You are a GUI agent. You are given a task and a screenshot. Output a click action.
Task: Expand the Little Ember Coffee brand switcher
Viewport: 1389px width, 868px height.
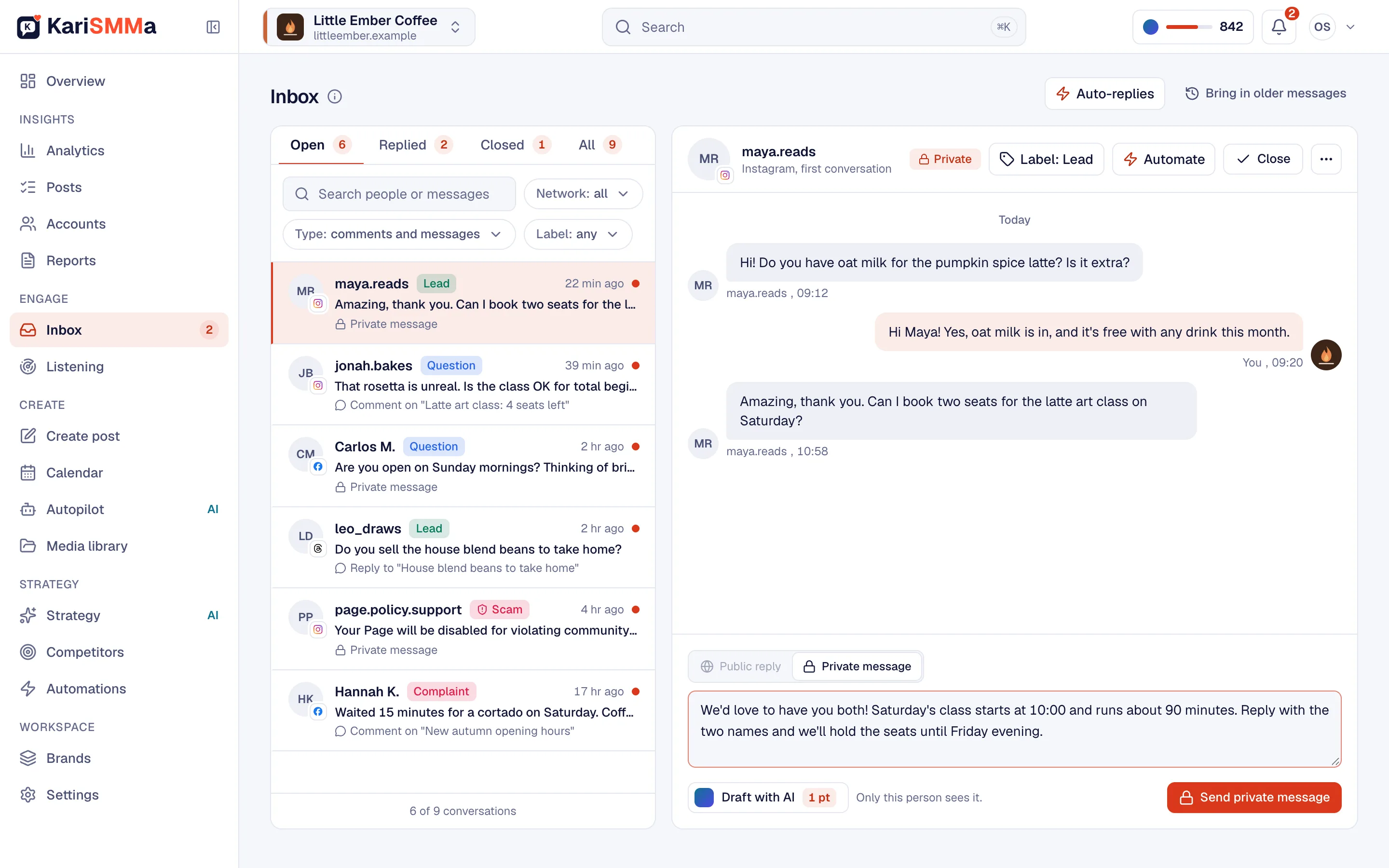coord(369,27)
